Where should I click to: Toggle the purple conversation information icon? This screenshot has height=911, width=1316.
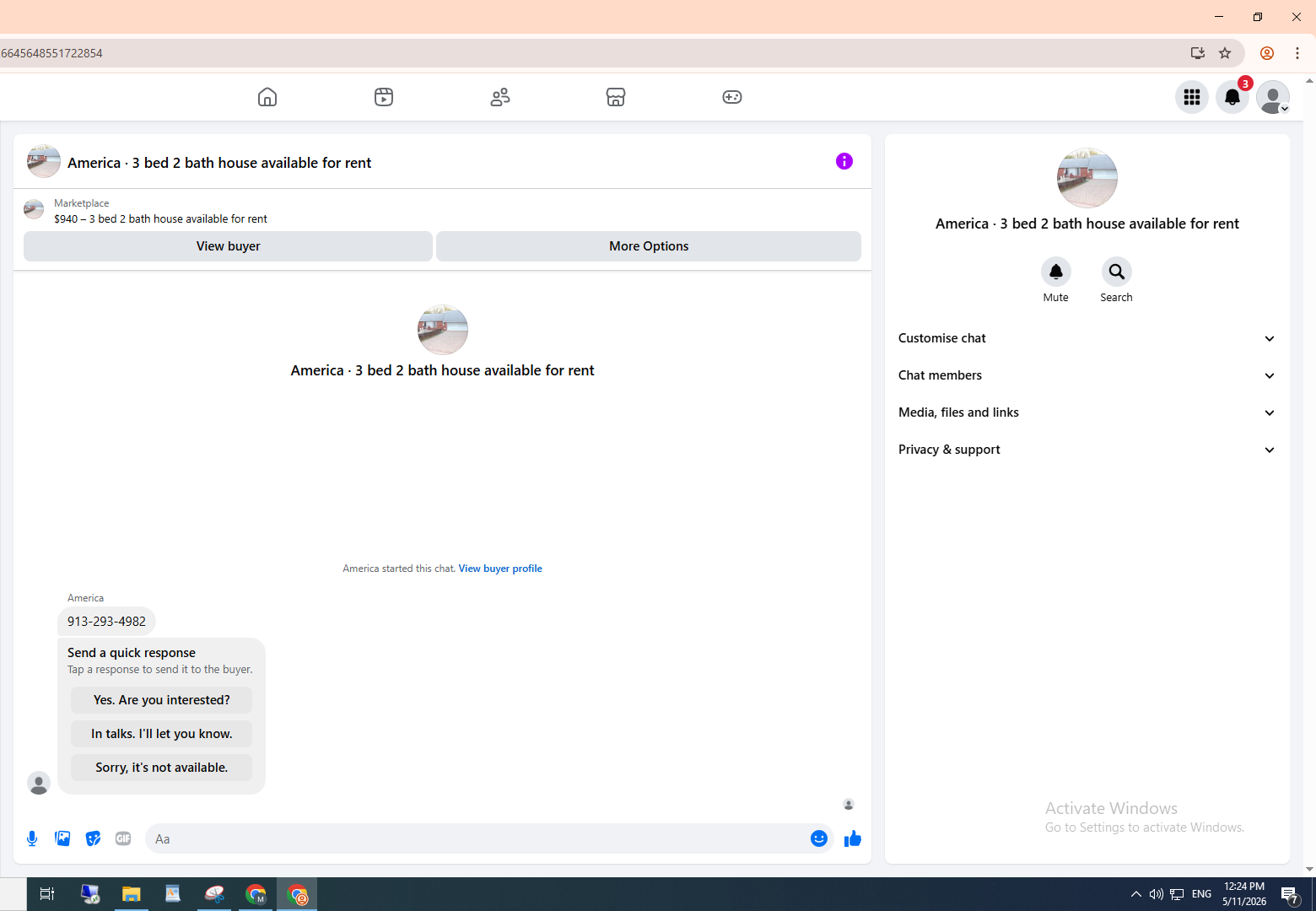tap(844, 161)
